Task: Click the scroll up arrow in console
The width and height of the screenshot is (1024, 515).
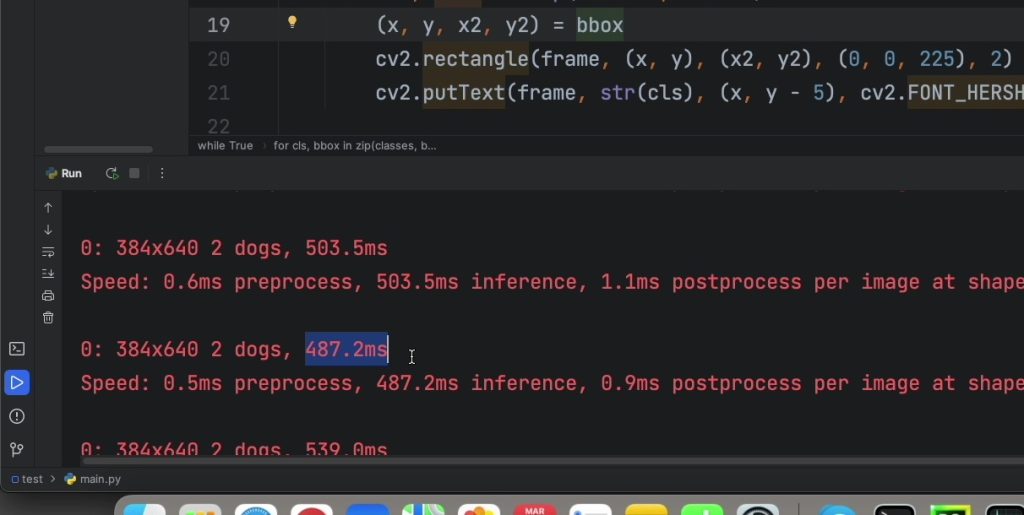Action: click(48, 208)
